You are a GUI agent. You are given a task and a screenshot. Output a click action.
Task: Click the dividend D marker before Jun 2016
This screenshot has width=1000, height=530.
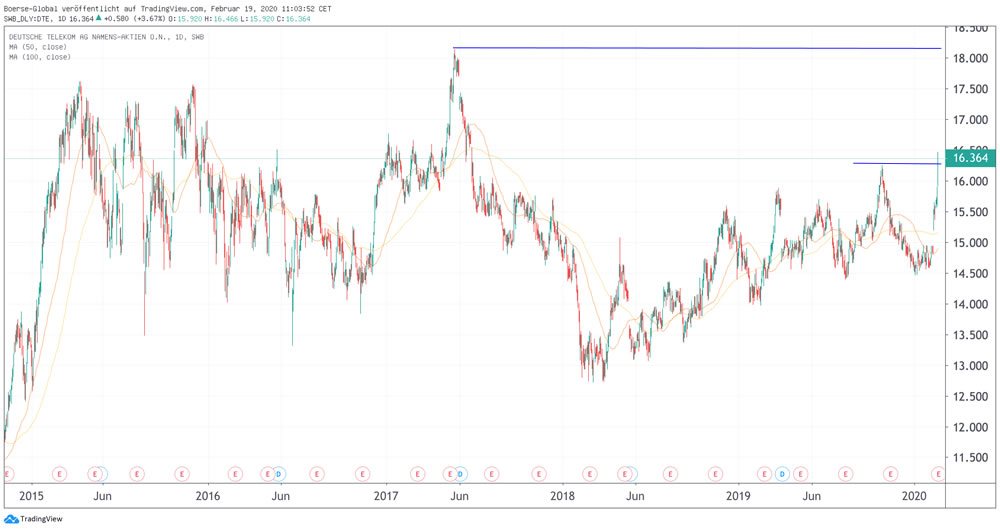click(x=278, y=474)
